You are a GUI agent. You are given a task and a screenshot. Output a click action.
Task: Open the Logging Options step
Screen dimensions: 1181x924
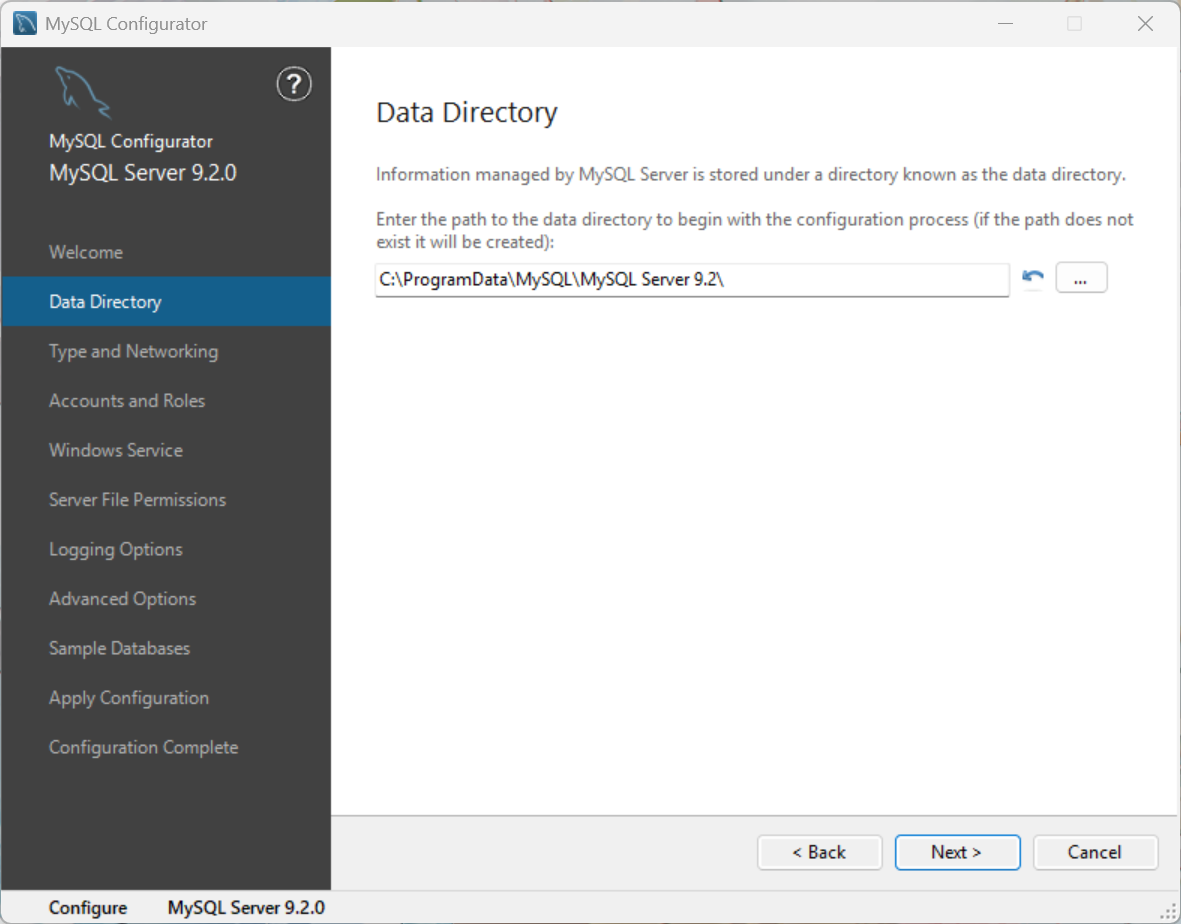point(166,549)
